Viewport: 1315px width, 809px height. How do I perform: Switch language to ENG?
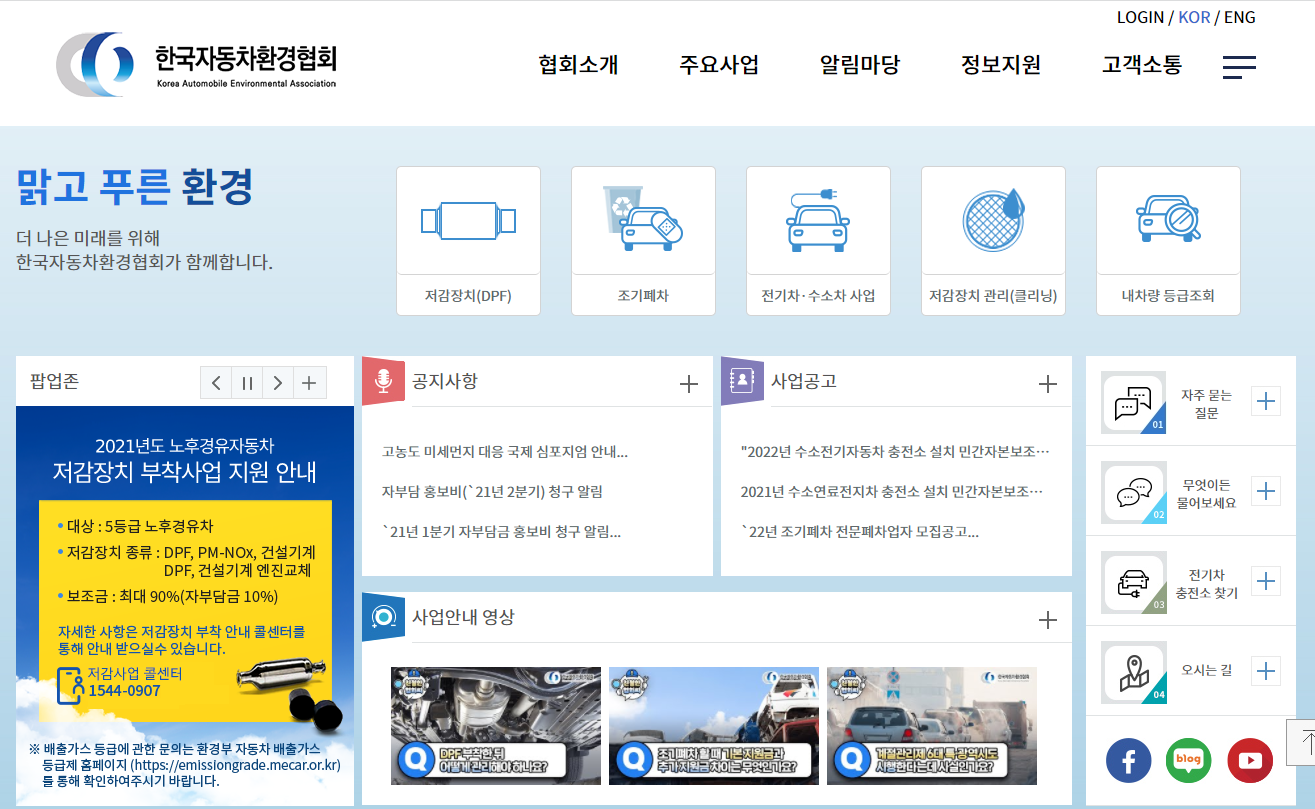(x=1240, y=18)
